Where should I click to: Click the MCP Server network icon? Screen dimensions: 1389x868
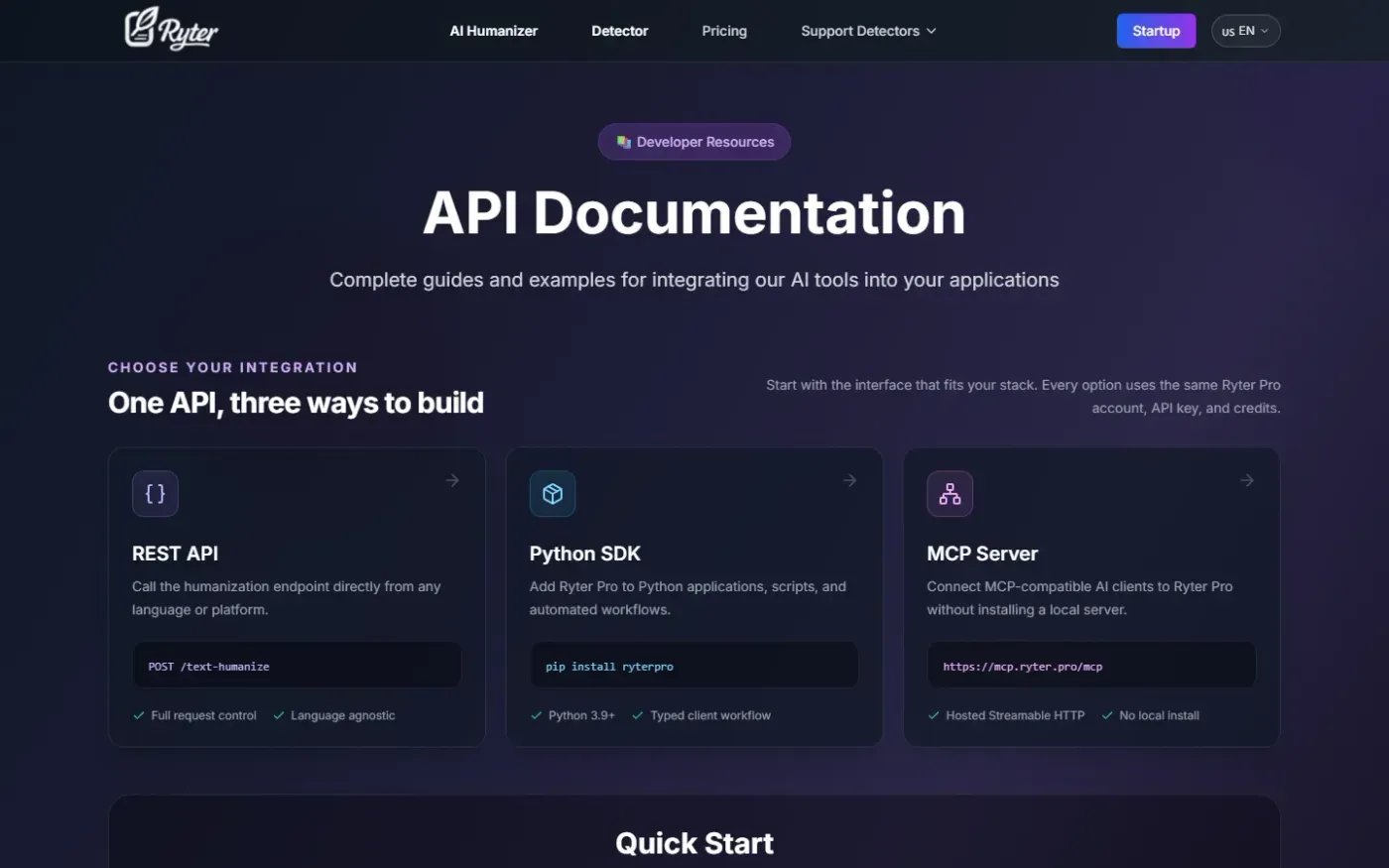[x=949, y=494]
